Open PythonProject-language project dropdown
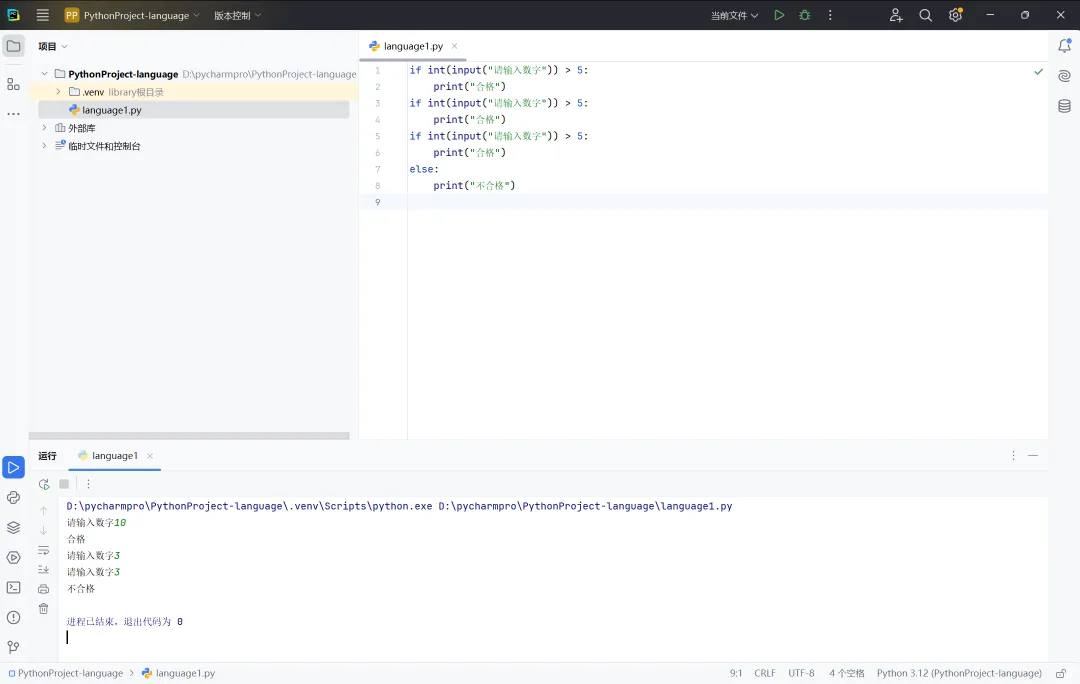This screenshot has width=1080, height=684. (132, 15)
